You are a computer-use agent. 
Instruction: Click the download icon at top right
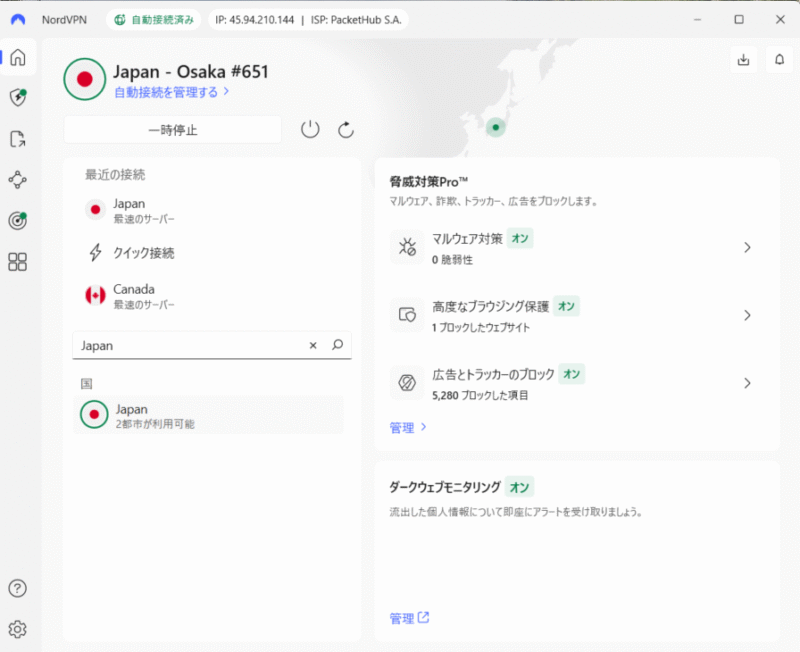coord(743,60)
